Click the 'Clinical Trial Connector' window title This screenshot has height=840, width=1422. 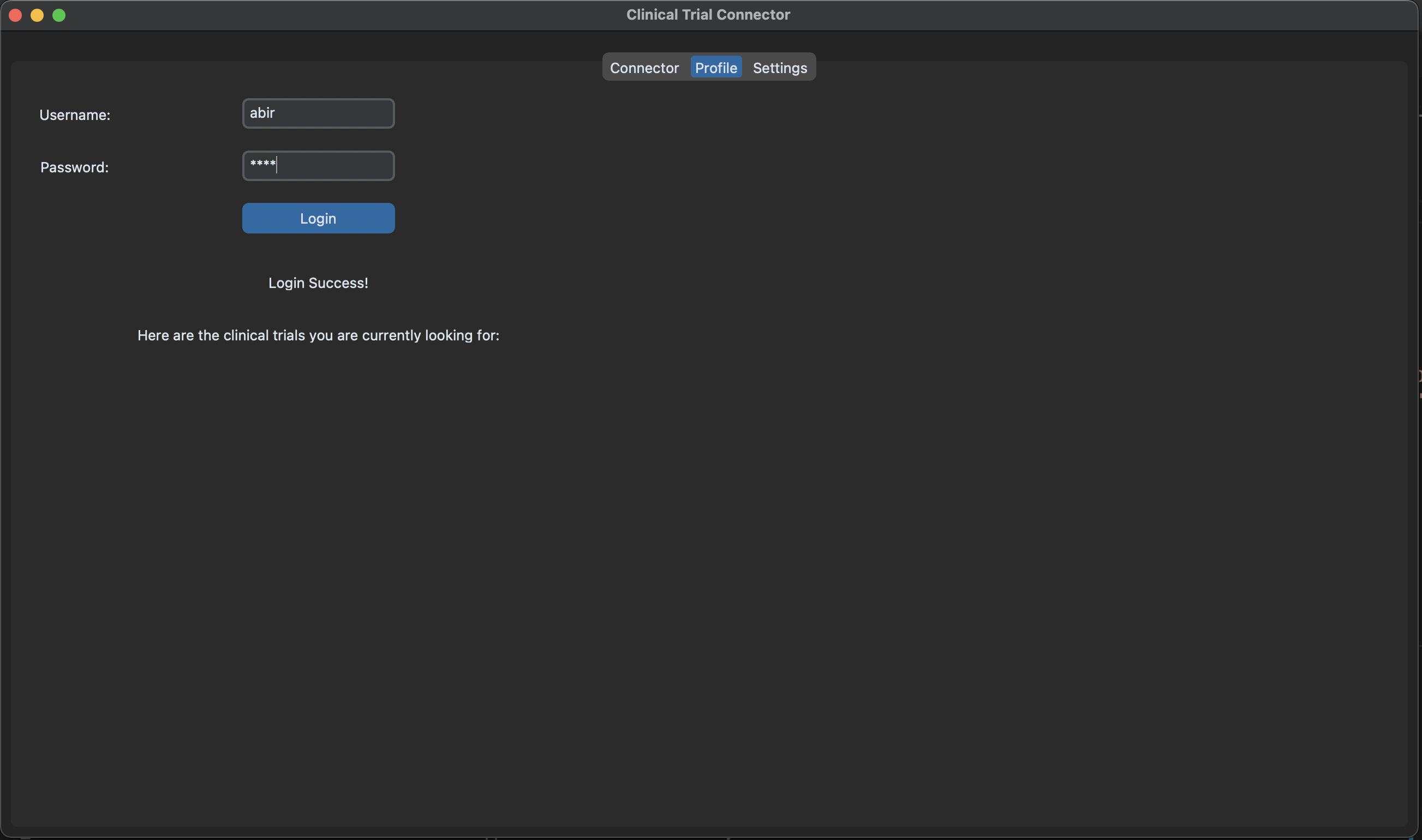[x=708, y=15]
